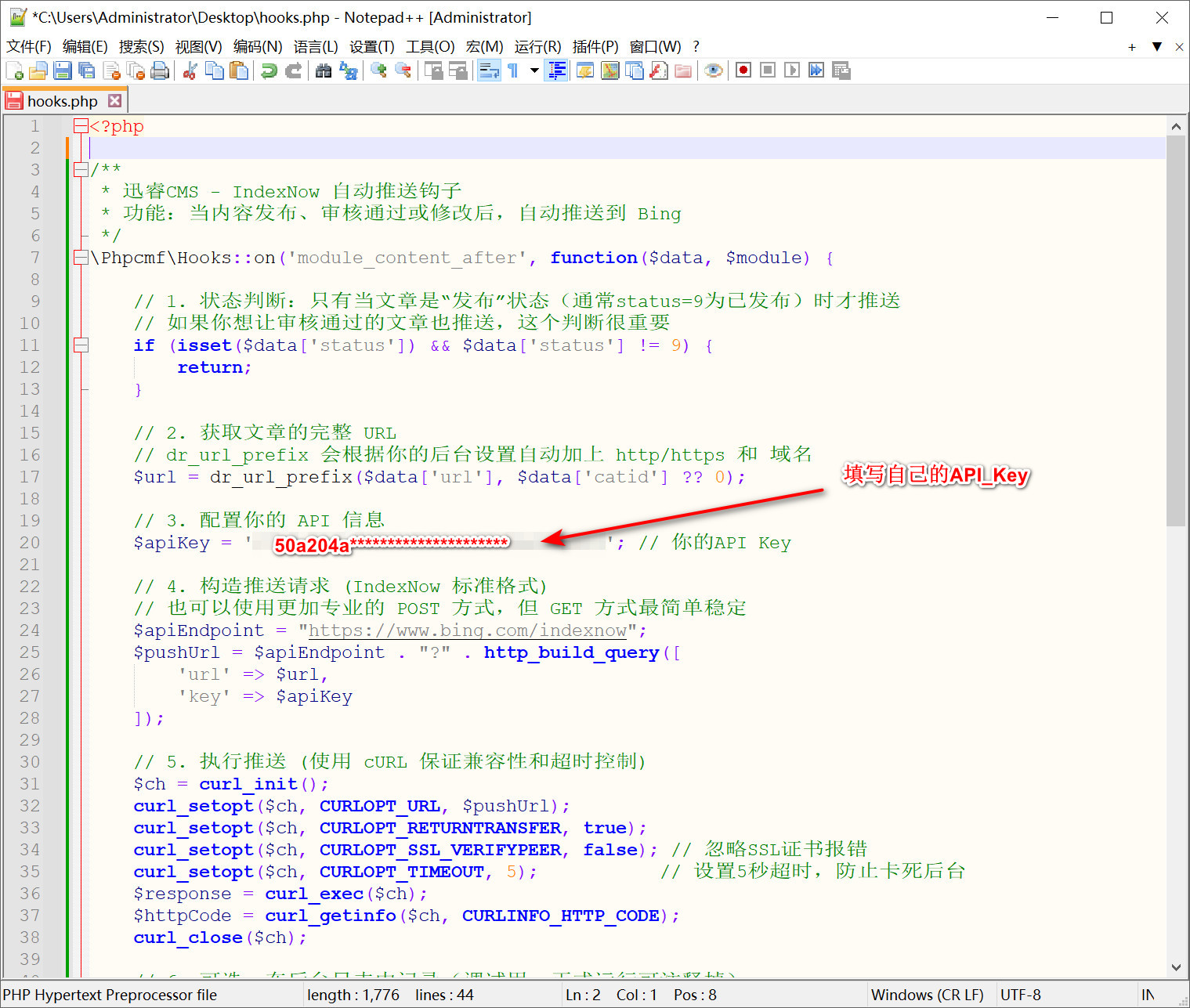
Task: Collapse the fold marker at line 7
Action: point(81,258)
